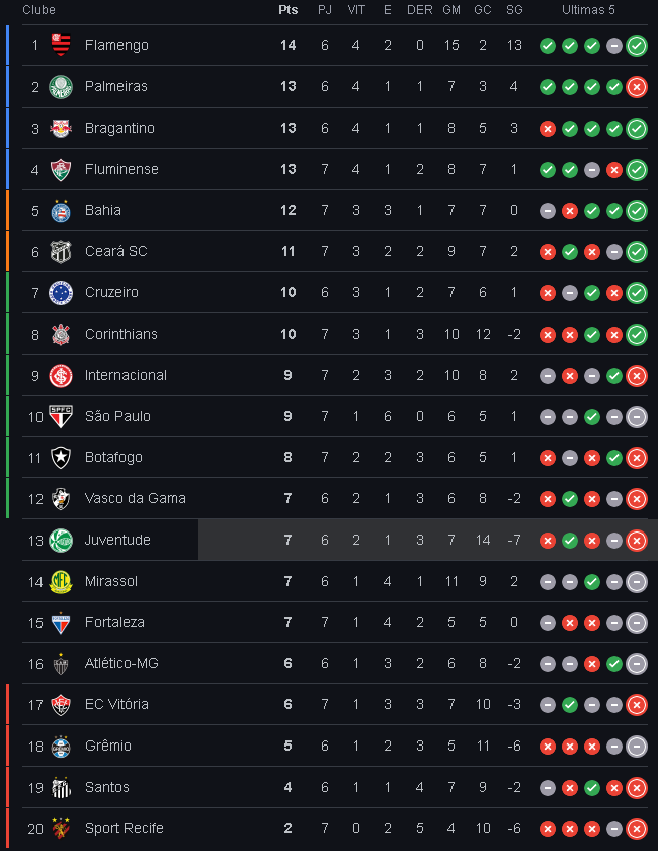Sort table by SG column header

pyautogui.click(x=514, y=10)
